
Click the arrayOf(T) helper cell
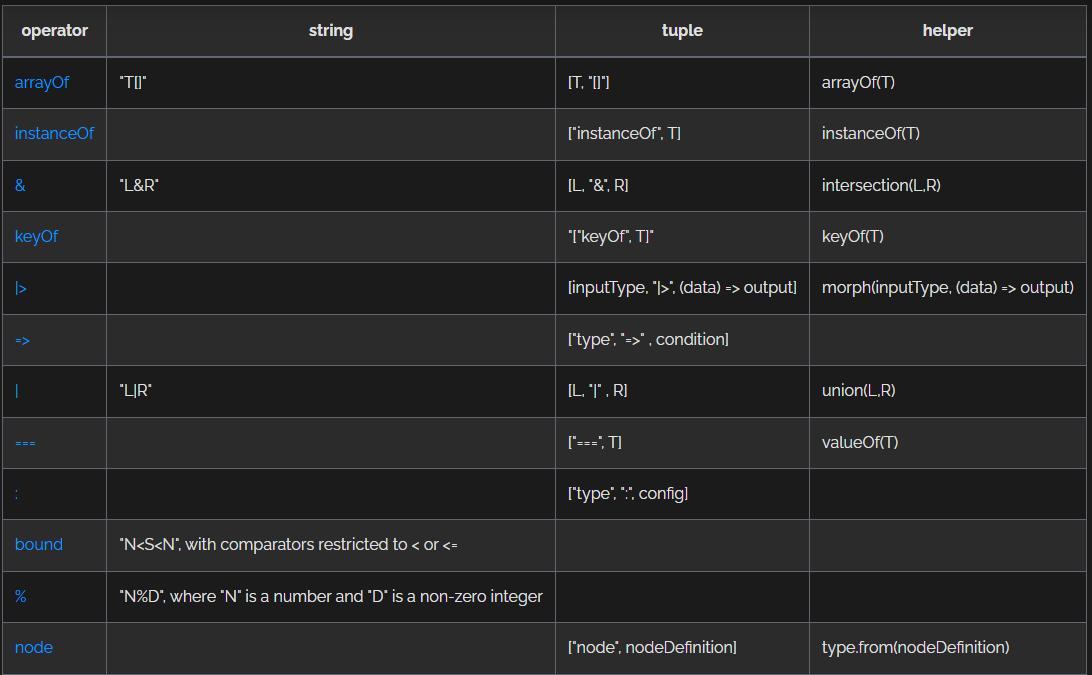coord(858,82)
